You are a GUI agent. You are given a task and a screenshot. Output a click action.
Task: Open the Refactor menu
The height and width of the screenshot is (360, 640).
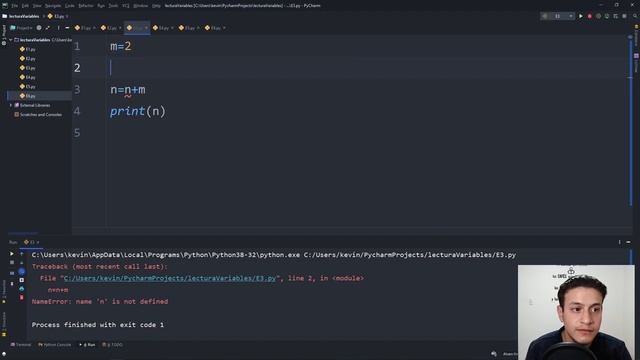86,6
